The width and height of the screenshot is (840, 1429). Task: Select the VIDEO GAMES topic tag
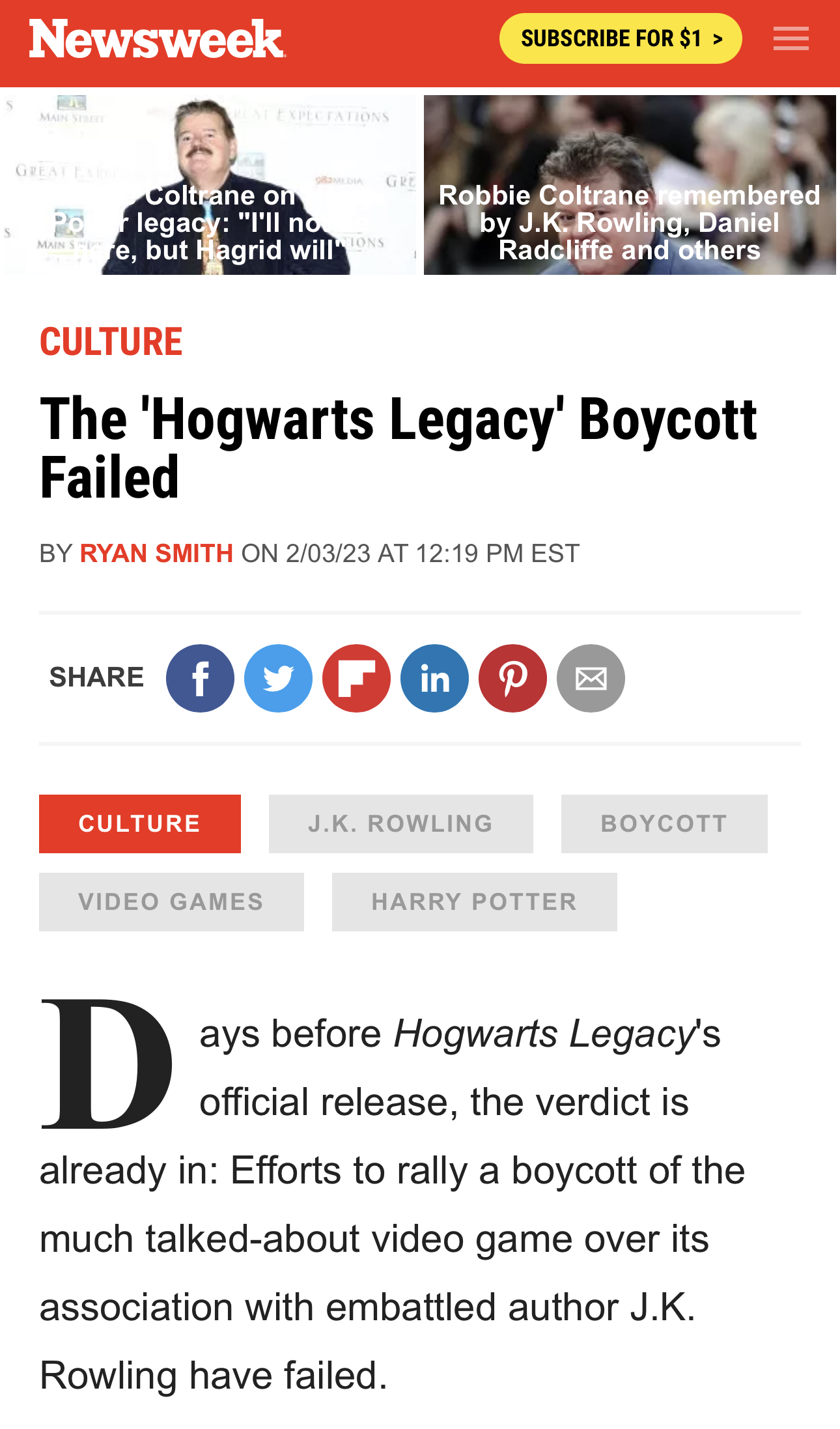tap(171, 902)
